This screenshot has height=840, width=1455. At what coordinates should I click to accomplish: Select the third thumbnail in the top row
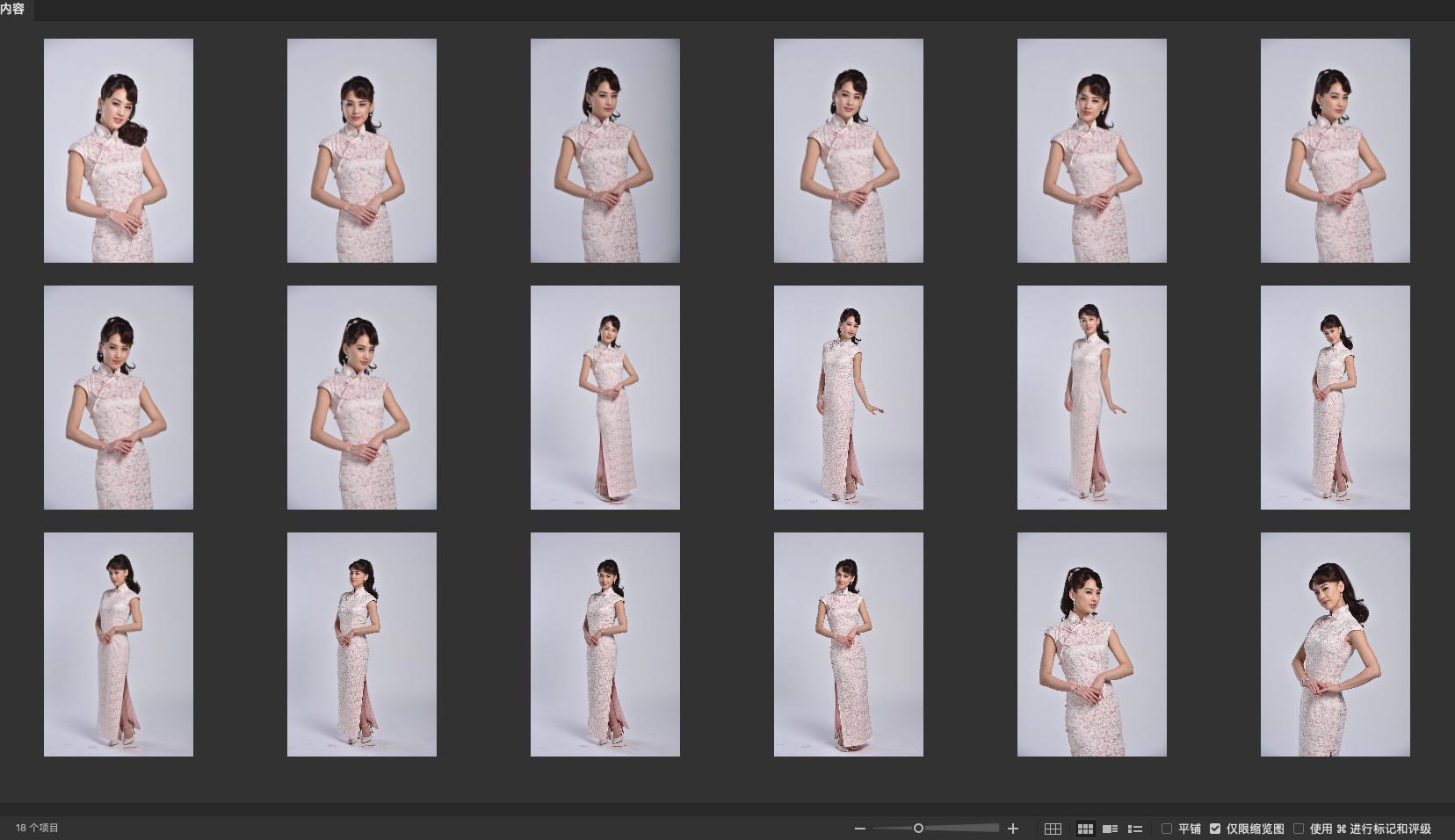(x=604, y=150)
